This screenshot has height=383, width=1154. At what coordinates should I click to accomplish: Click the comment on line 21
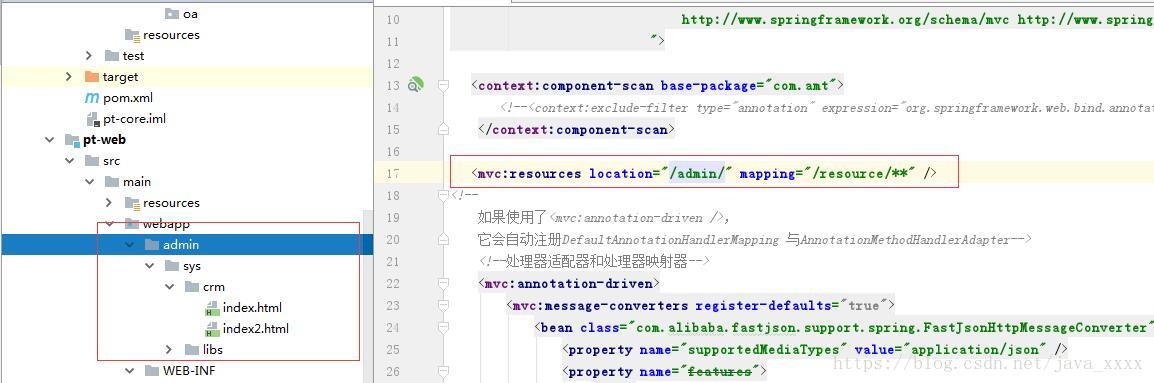coord(595,261)
